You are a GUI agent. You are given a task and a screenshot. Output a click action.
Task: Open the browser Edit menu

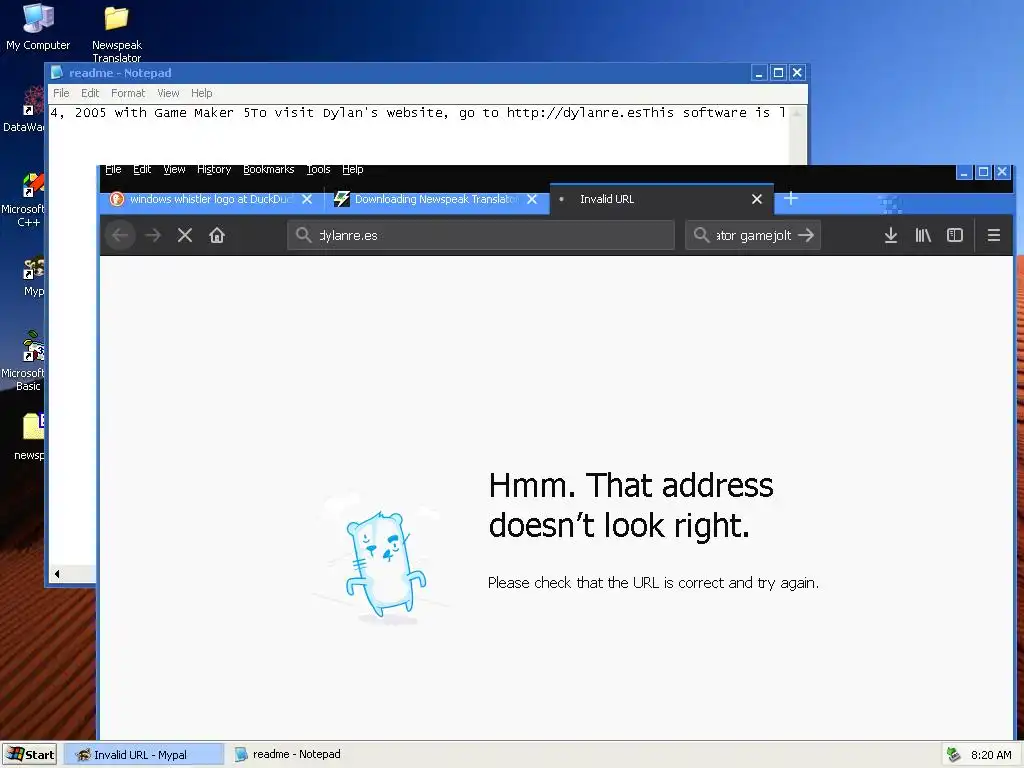[142, 169]
